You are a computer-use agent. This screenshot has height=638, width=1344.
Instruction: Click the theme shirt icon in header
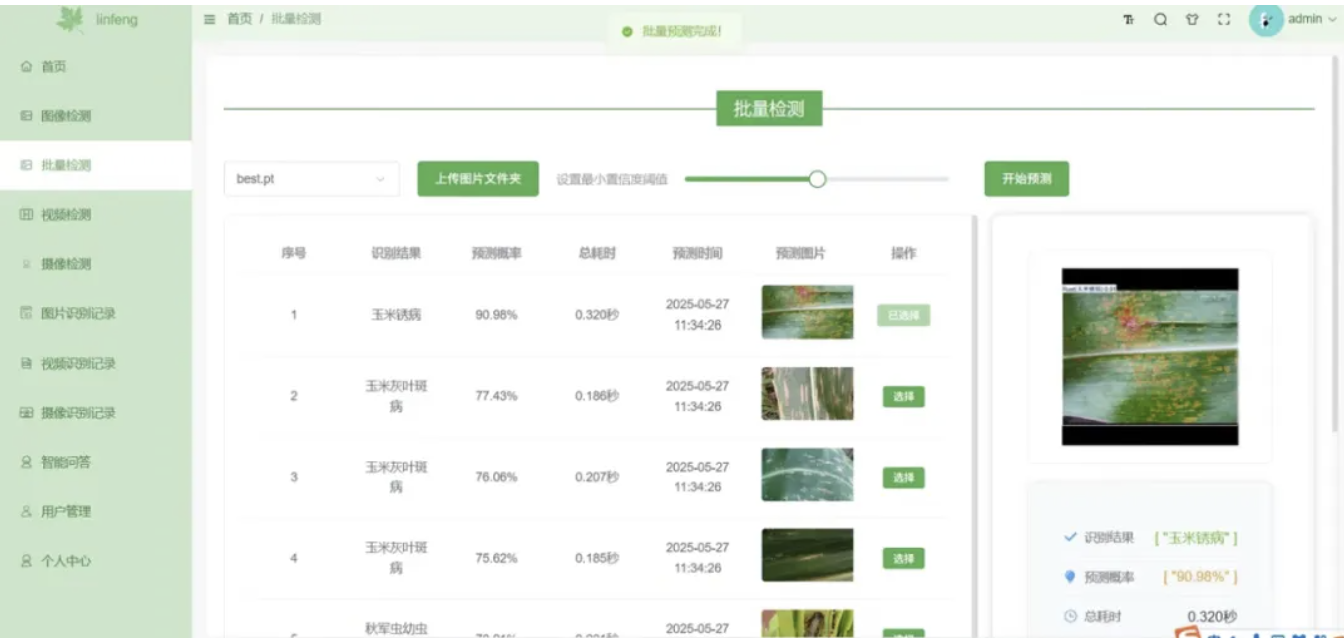pyautogui.click(x=1192, y=19)
